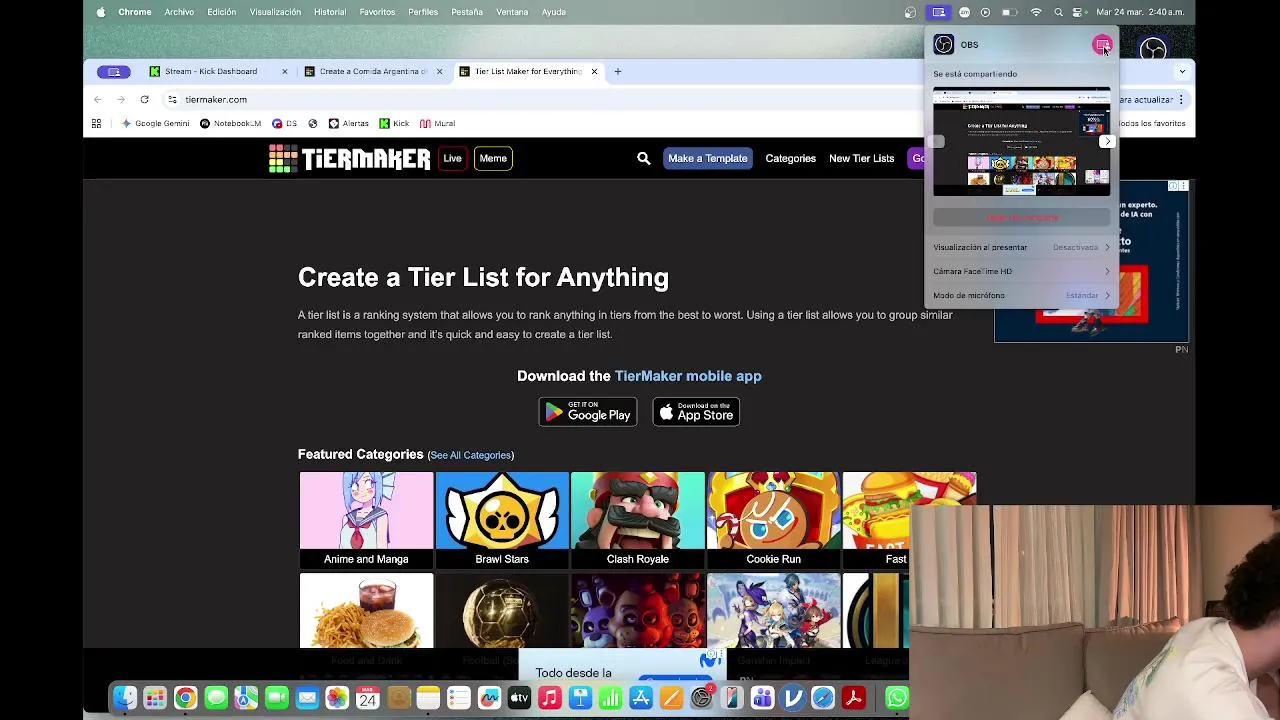The height and width of the screenshot is (720, 1280).
Task: Open the Clash Royale category
Action: 638,520
